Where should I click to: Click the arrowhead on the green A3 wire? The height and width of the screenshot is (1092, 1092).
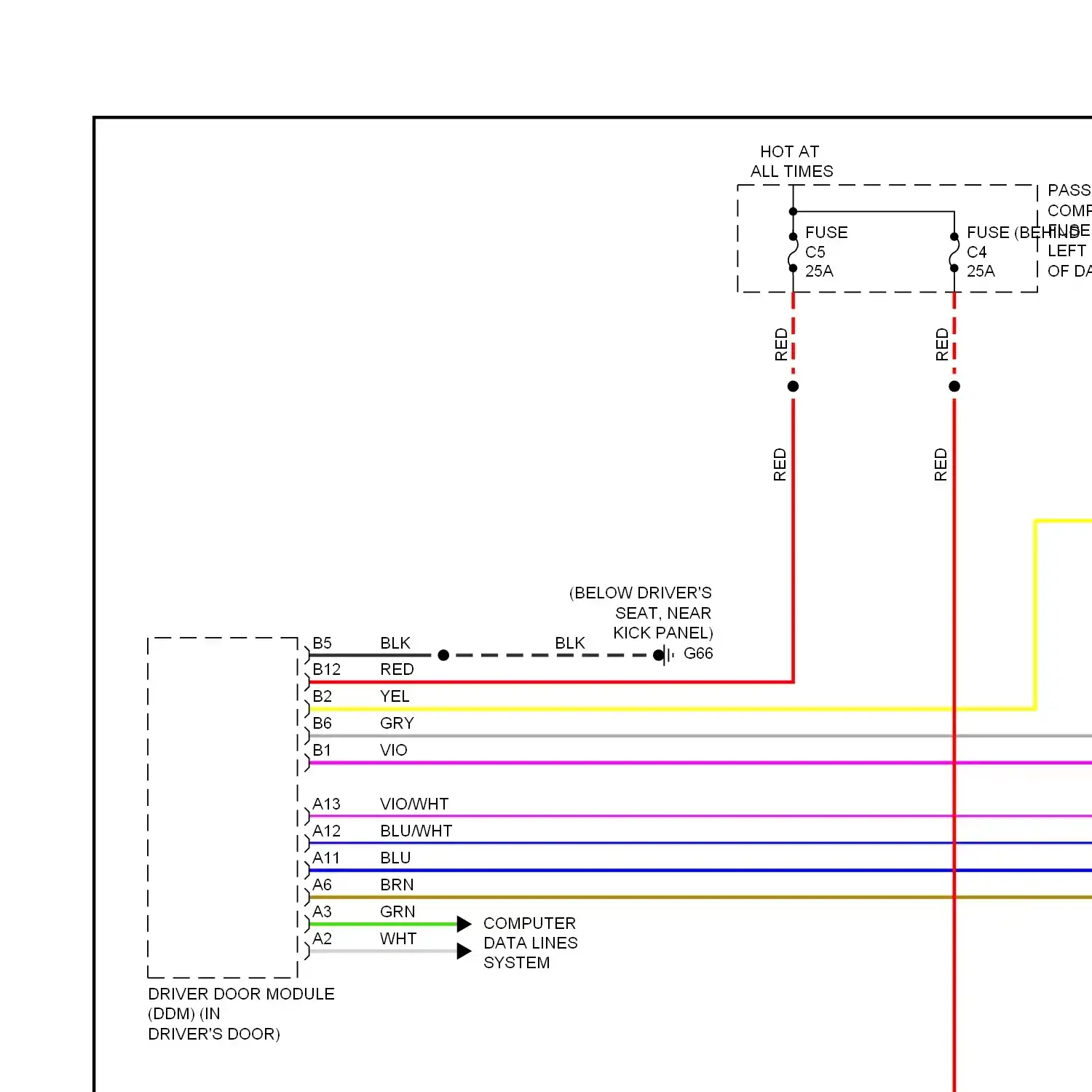coord(464,925)
